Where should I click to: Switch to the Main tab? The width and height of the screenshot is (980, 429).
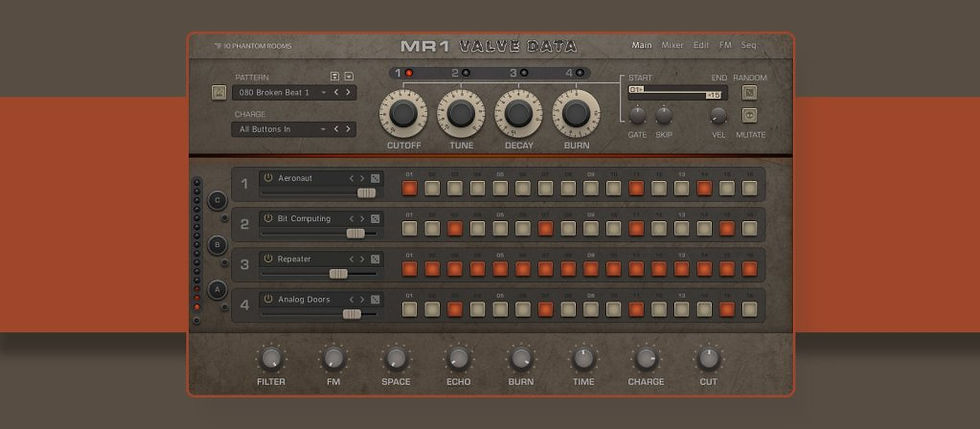pos(641,45)
